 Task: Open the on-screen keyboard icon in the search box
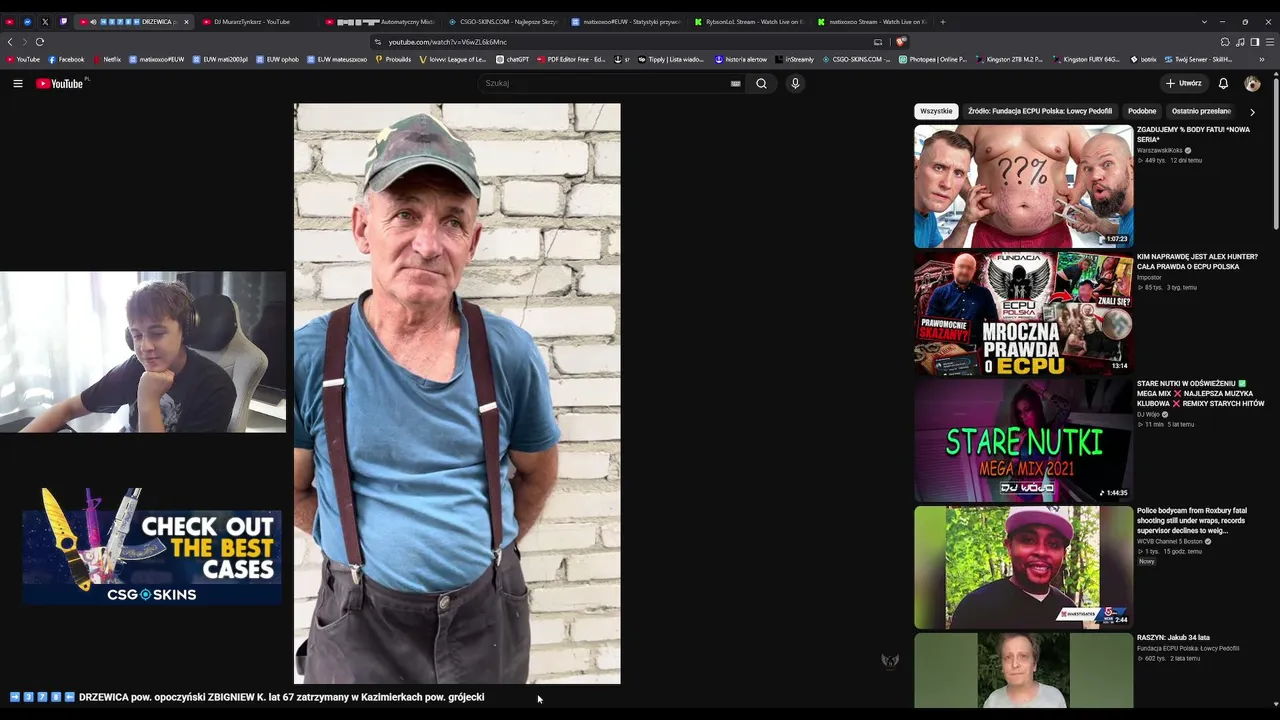click(736, 83)
